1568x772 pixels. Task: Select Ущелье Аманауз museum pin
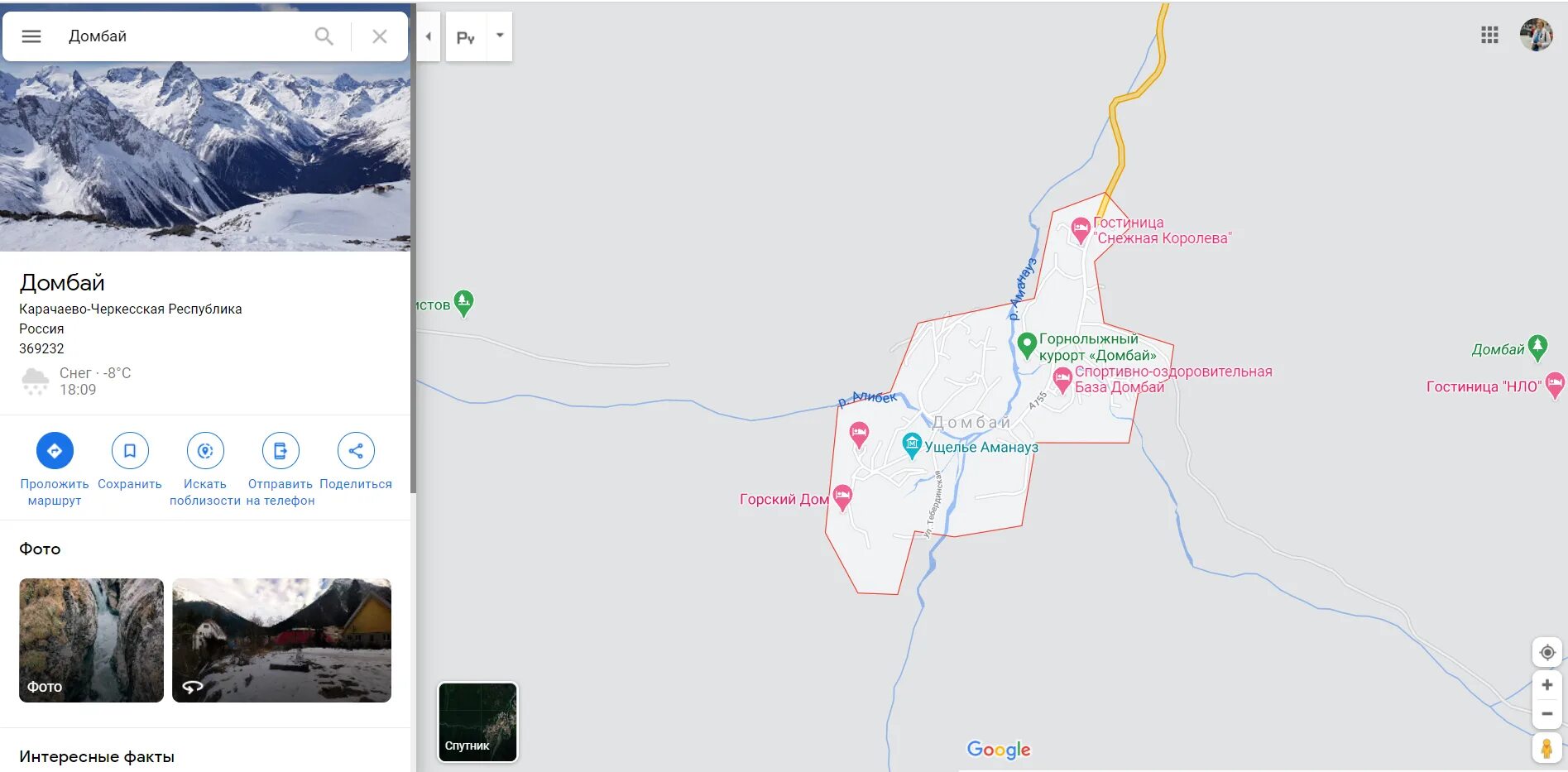[911, 445]
